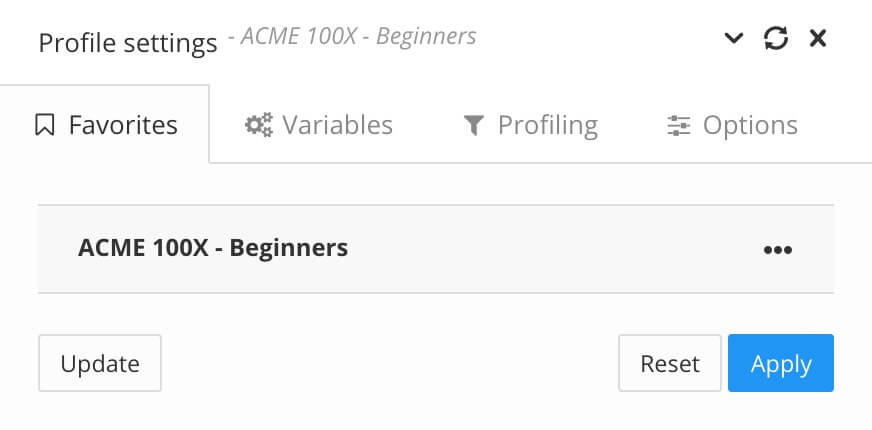Click the italic ACME 100X - Beginners subtitle
The width and height of the screenshot is (872, 430).
coord(351,38)
